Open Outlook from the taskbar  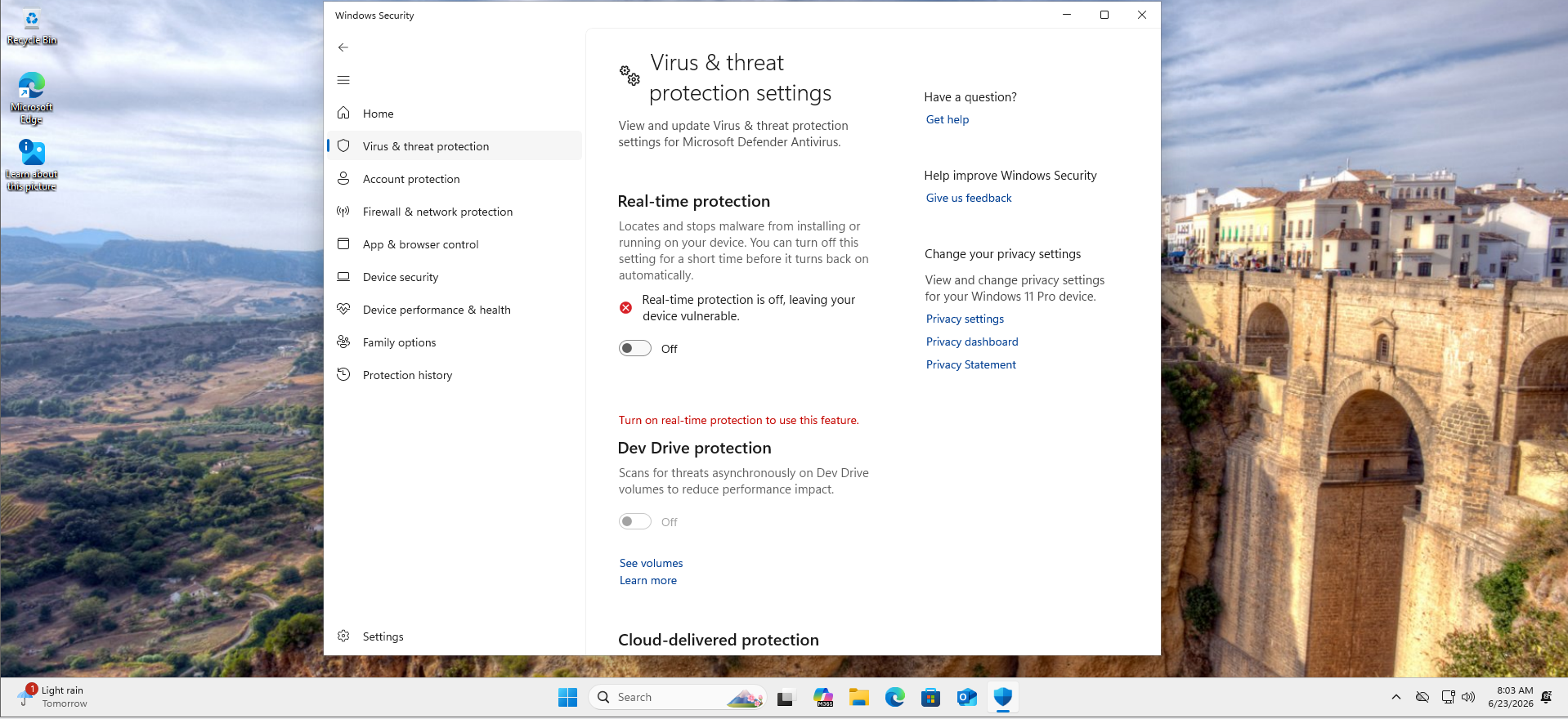click(966, 697)
